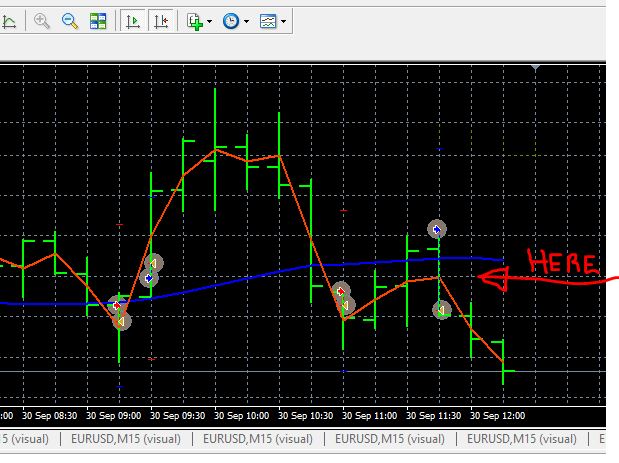Select red trade arrow near the 11:00 bar
This screenshot has height=463, width=619.
coord(341,291)
